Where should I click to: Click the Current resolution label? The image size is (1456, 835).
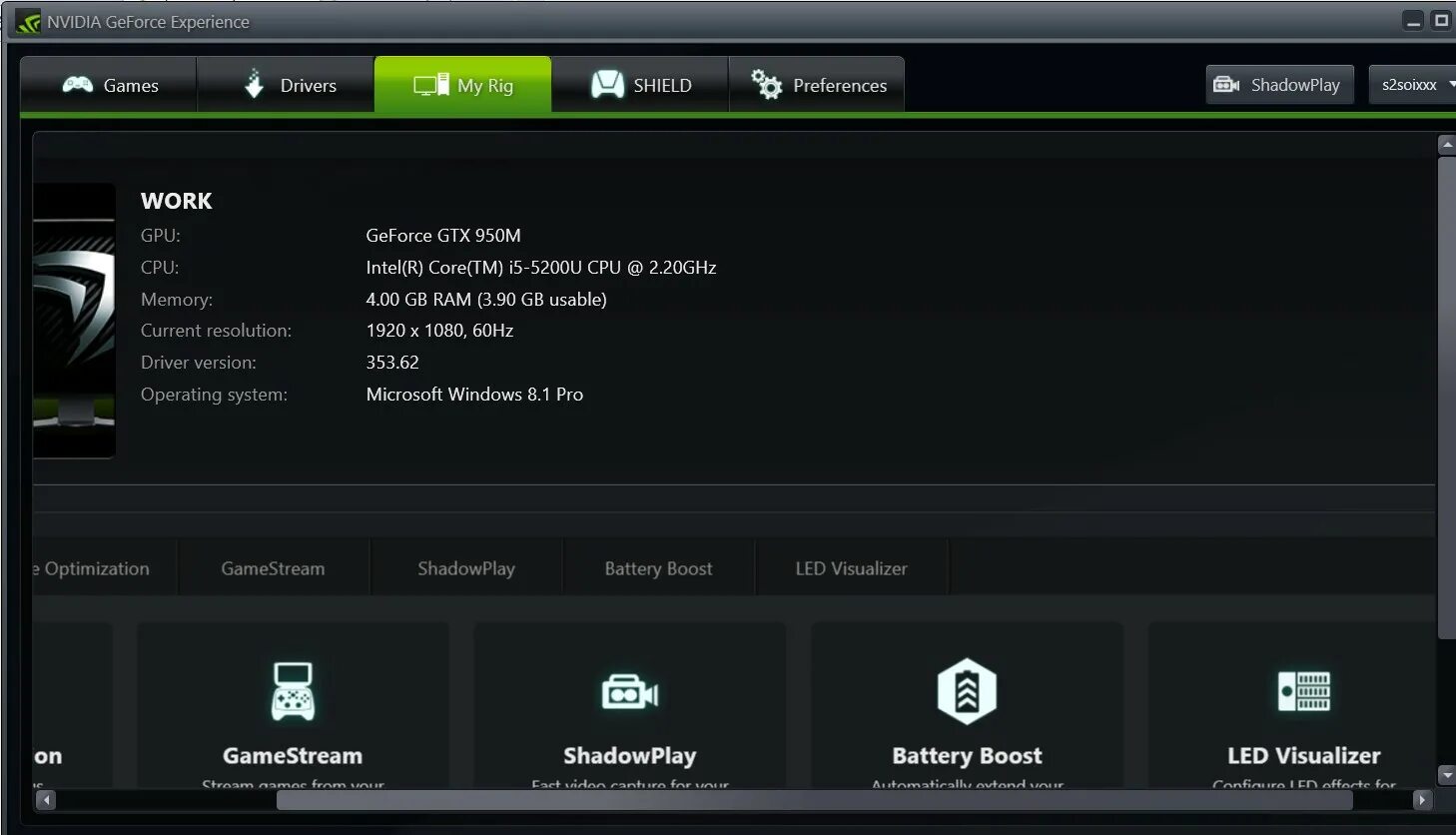(216, 331)
